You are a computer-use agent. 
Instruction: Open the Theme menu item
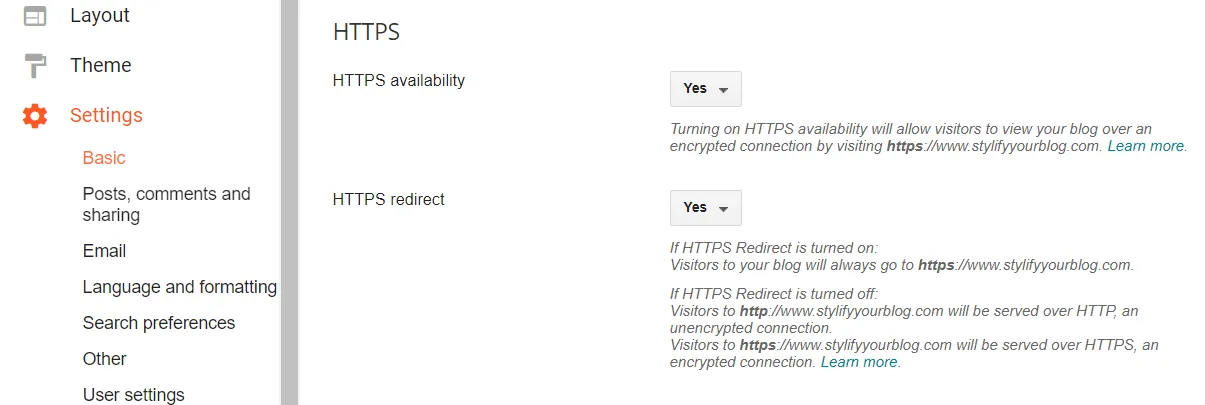point(100,66)
